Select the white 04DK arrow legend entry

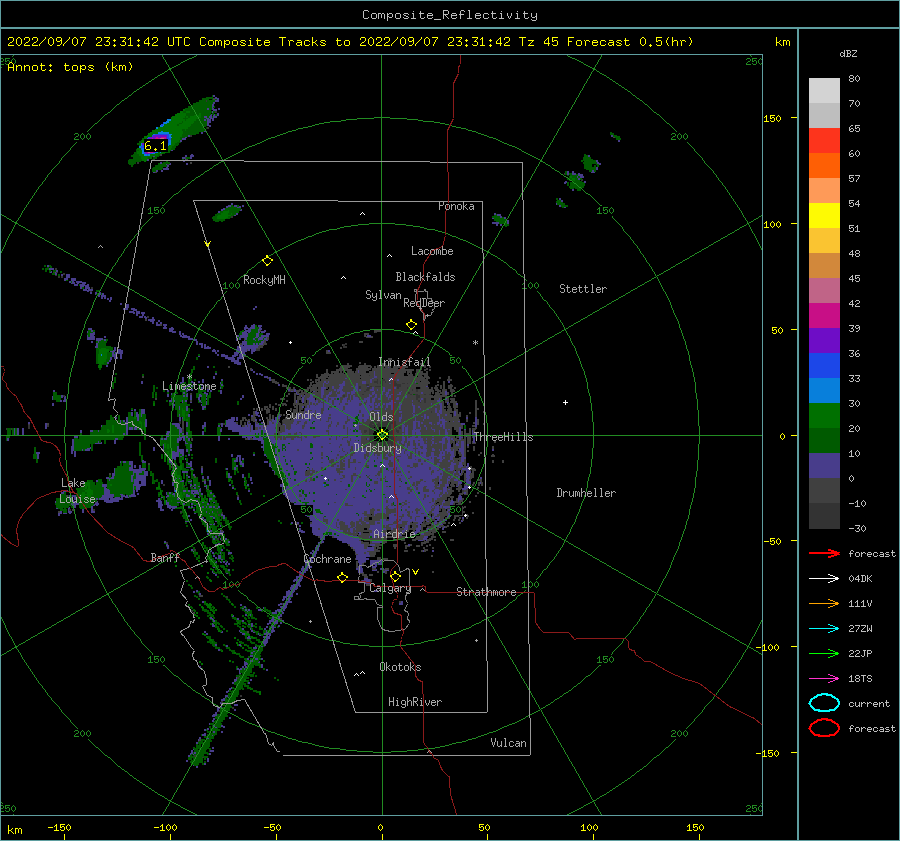[824, 579]
